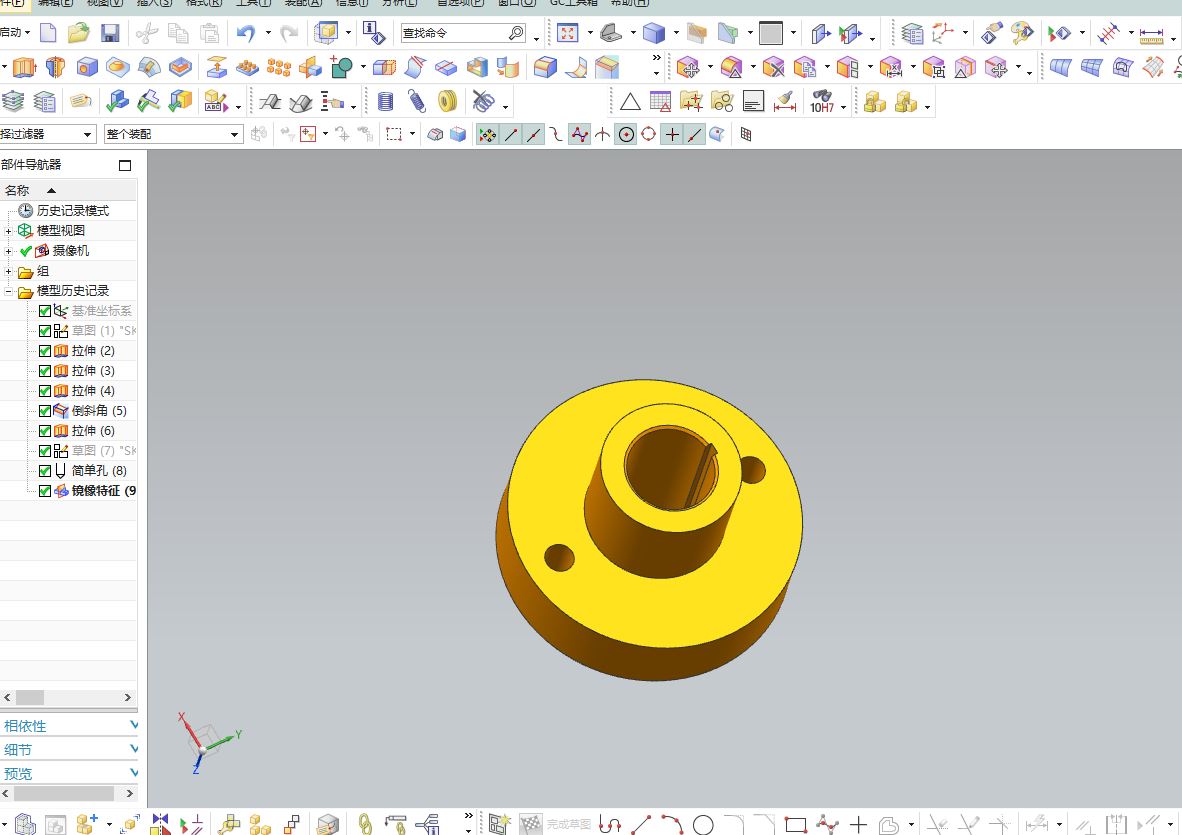Open the 10H7 tool dropdown arrow
Viewport: 1182px width, 835px height.
843,107
